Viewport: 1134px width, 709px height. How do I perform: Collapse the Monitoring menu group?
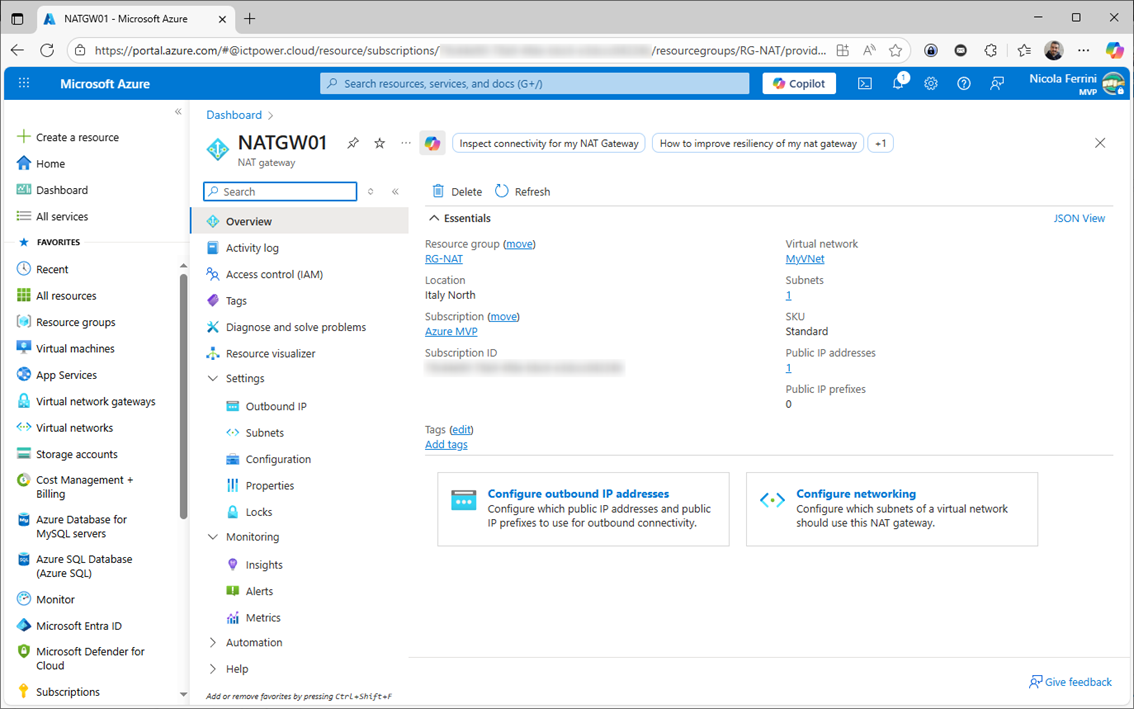click(x=213, y=537)
